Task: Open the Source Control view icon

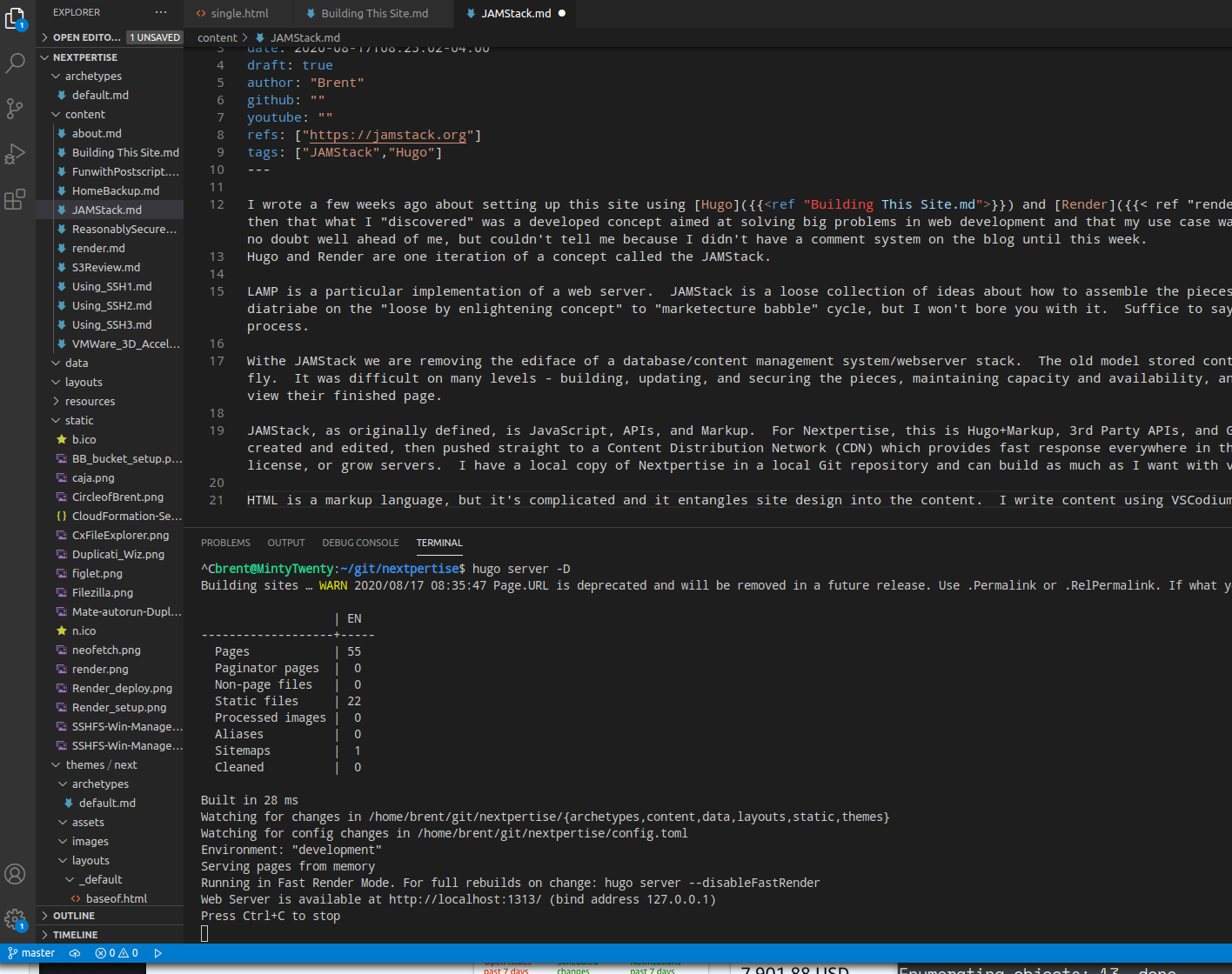Action: click(16, 108)
